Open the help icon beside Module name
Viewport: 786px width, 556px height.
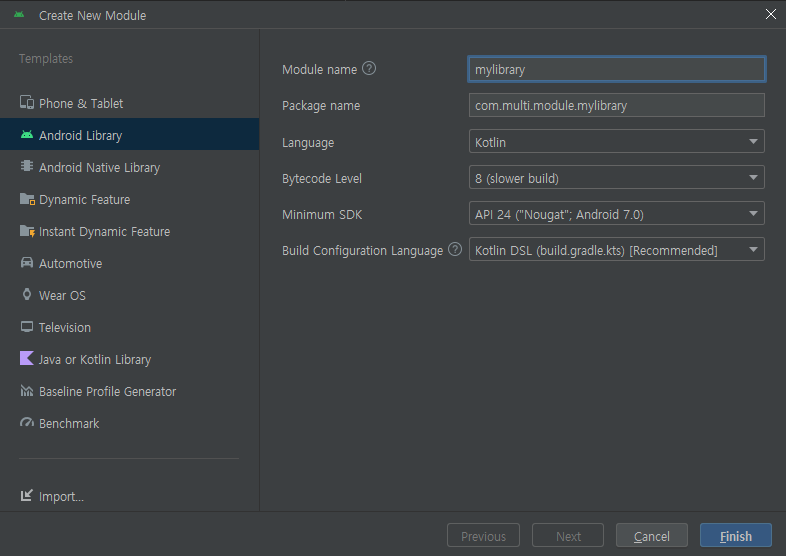click(369, 68)
